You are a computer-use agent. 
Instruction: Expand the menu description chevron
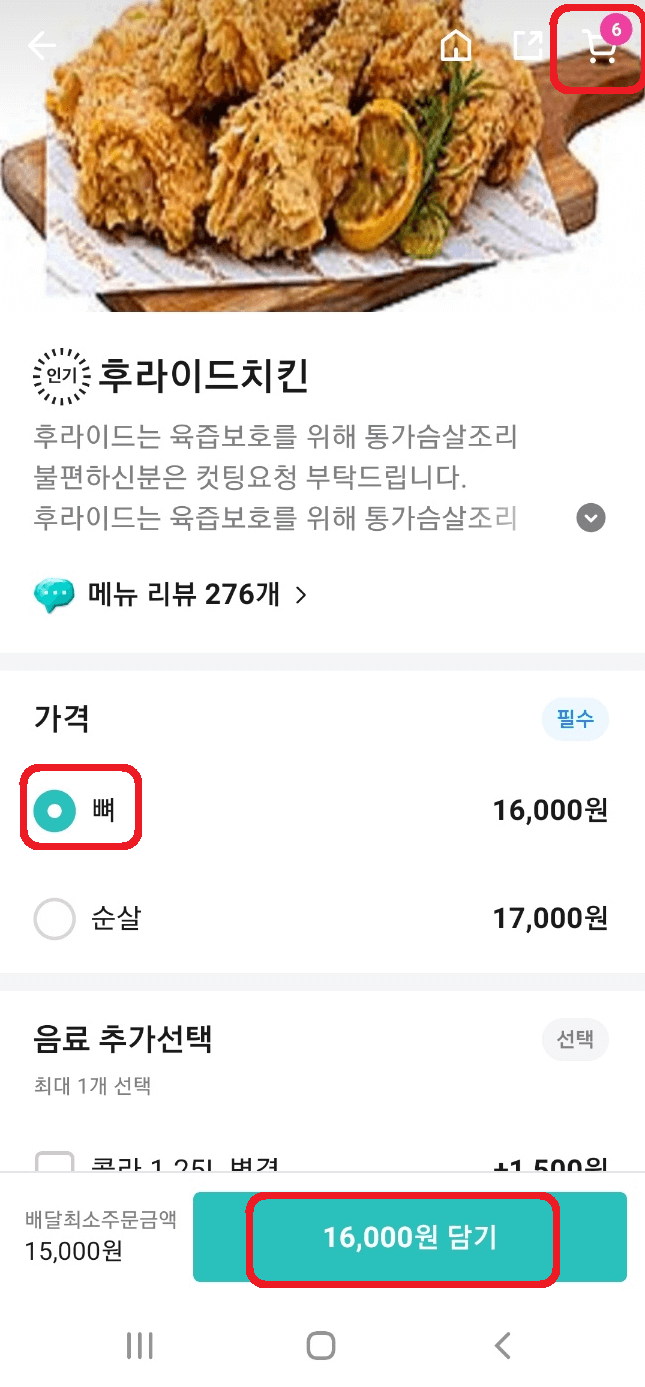[x=590, y=517]
